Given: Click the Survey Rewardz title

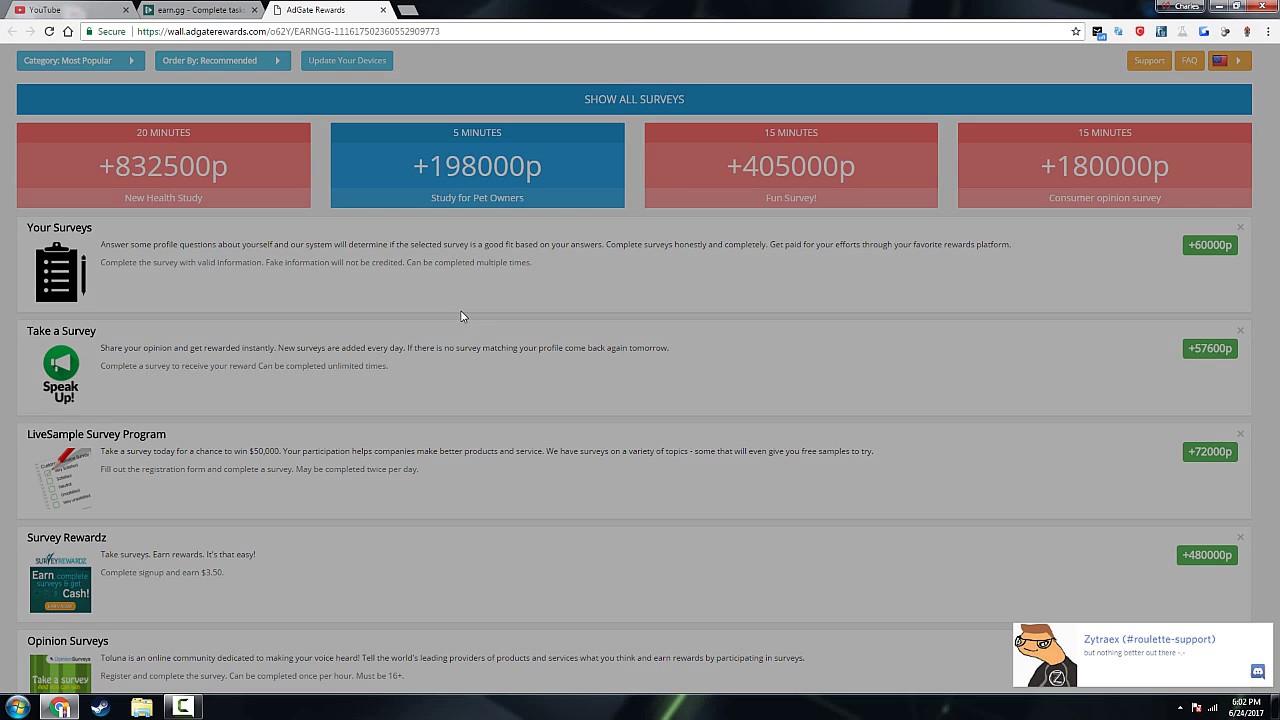Looking at the screenshot, I should coord(66,537).
